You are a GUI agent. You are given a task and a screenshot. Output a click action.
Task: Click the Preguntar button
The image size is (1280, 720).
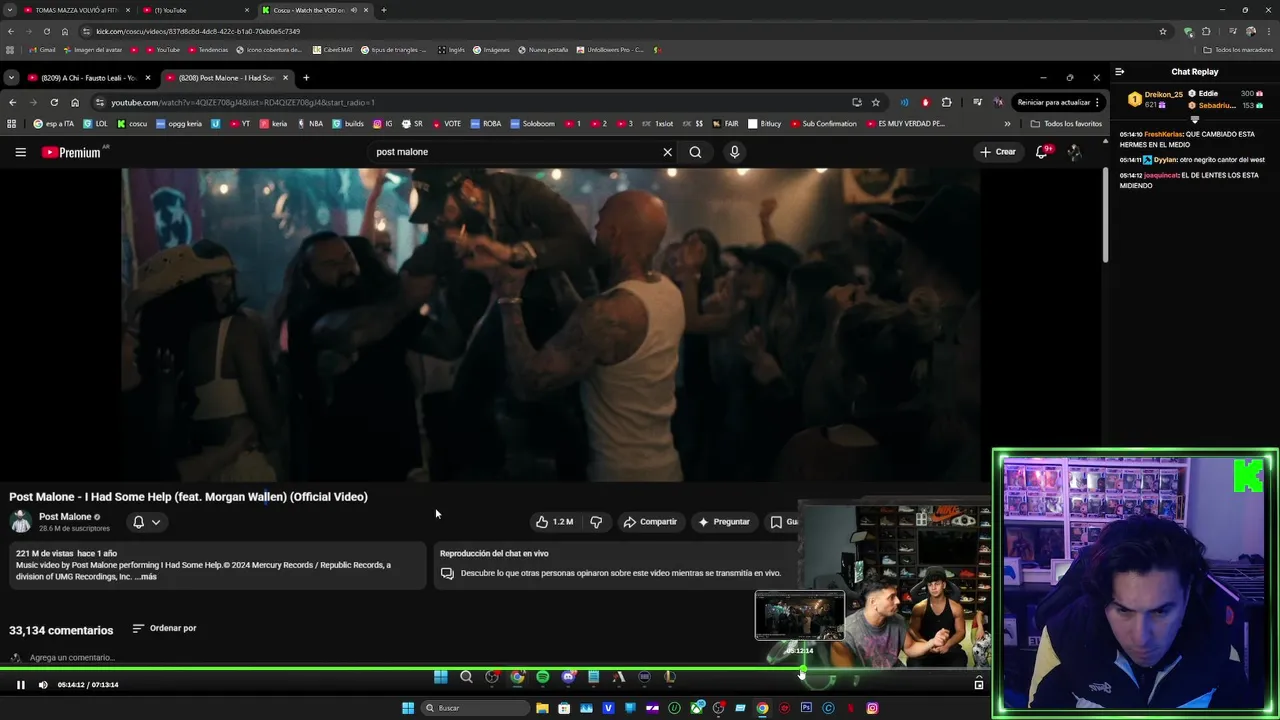point(724,522)
